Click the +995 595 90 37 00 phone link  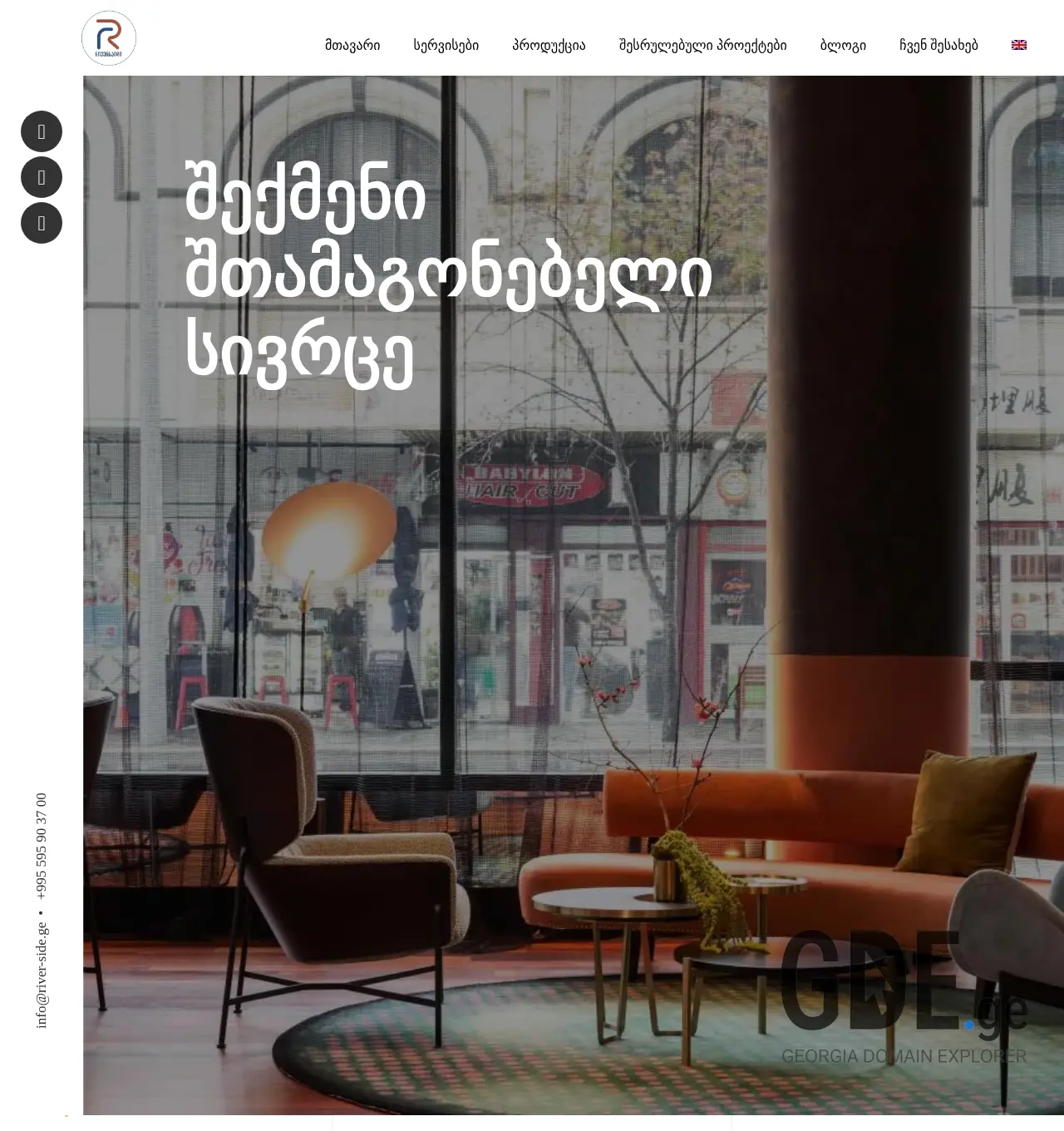(x=42, y=846)
